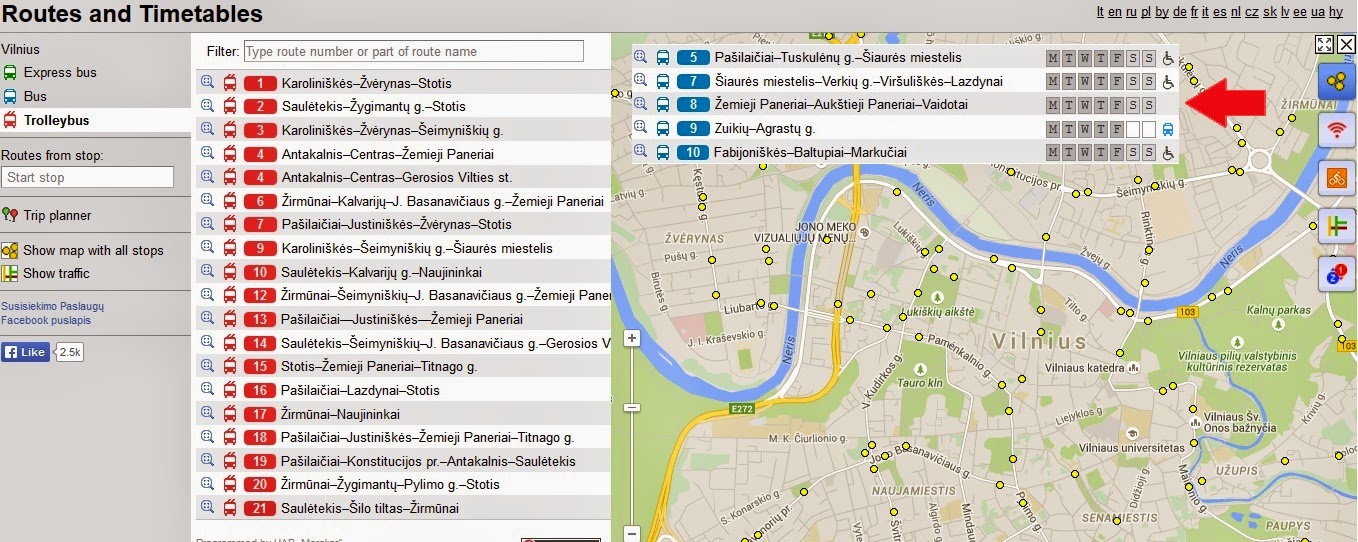Viewport: 1358px width, 542px height.
Task: Switch language to hy
Action: click(x=1336, y=12)
